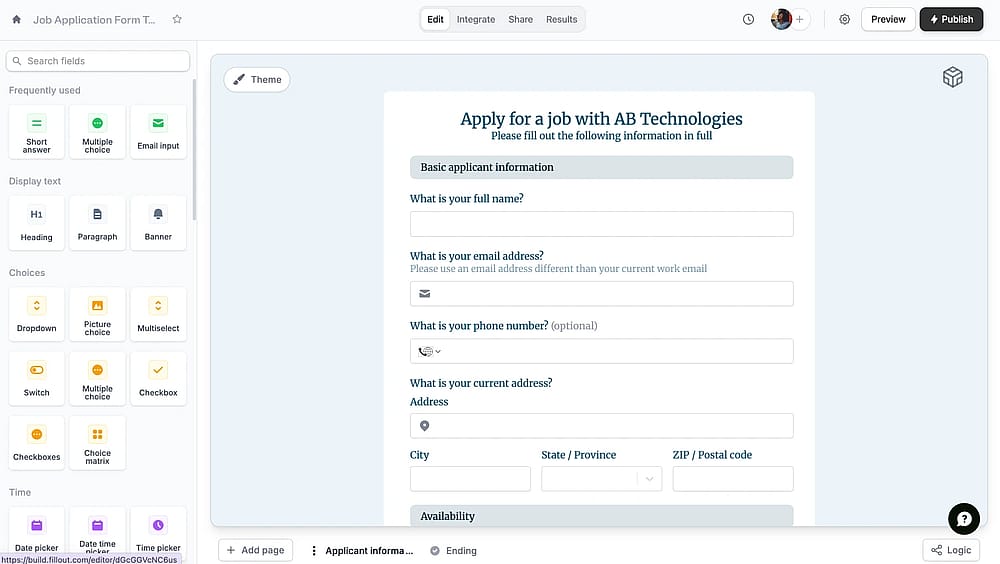Focus the Search fields box
This screenshot has height=564, width=1000.
pyautogui.click(x=98, y=61)
